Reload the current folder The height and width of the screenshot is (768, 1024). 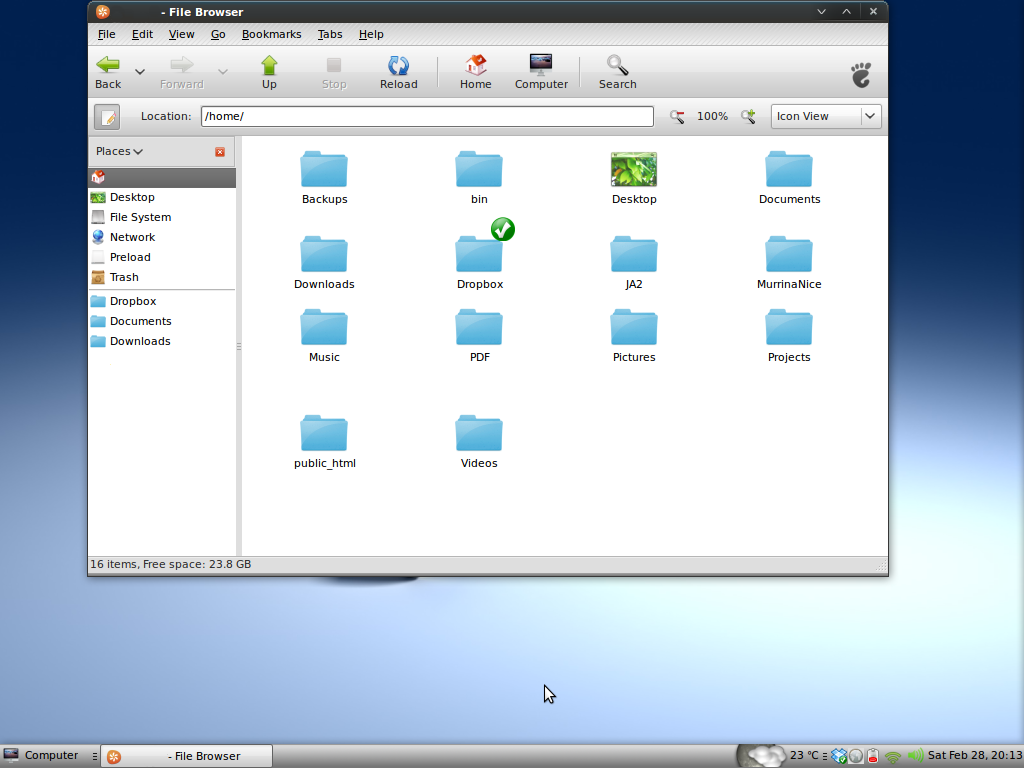[398, 72]
